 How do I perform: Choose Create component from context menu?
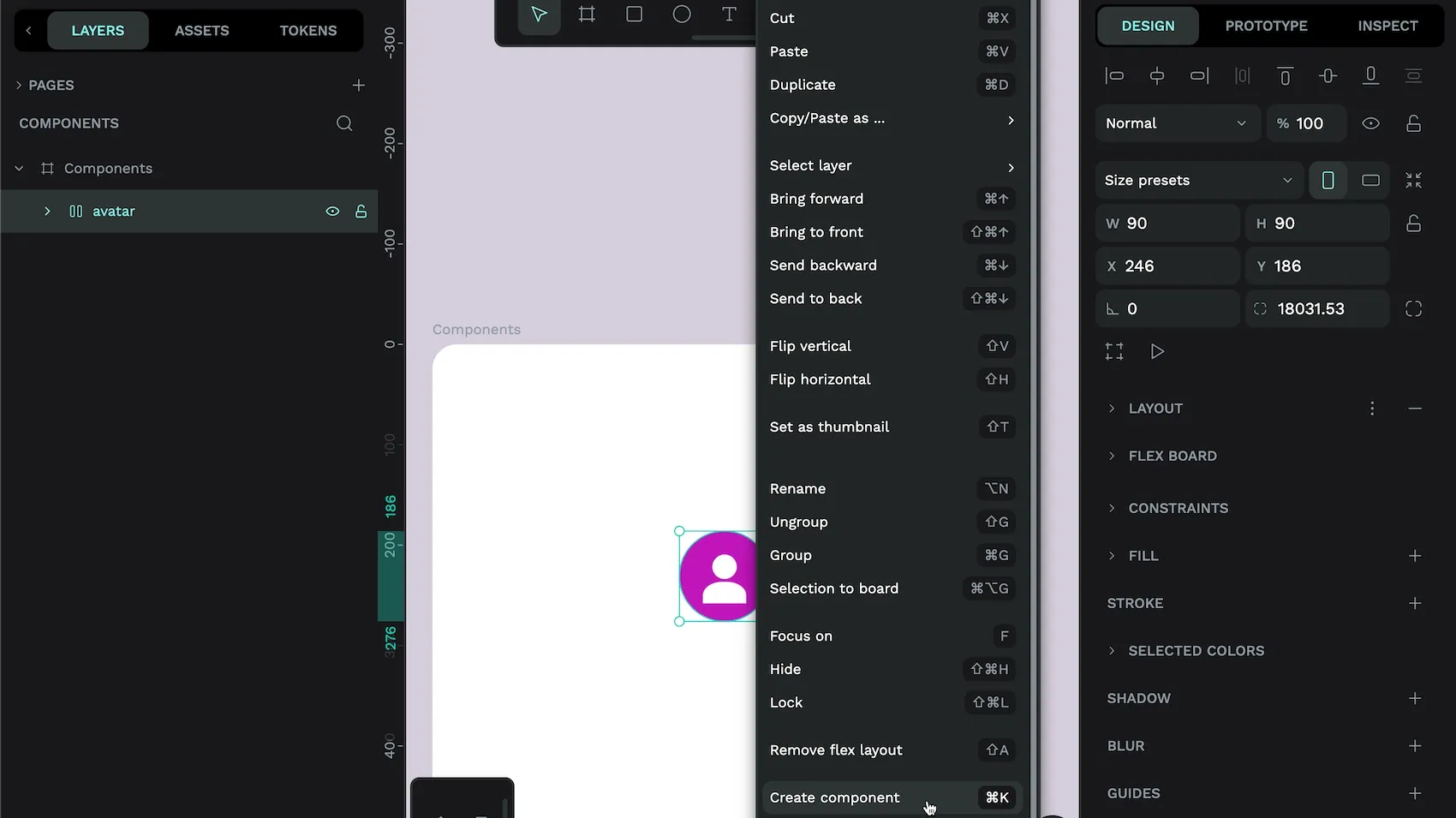point(834,797)
